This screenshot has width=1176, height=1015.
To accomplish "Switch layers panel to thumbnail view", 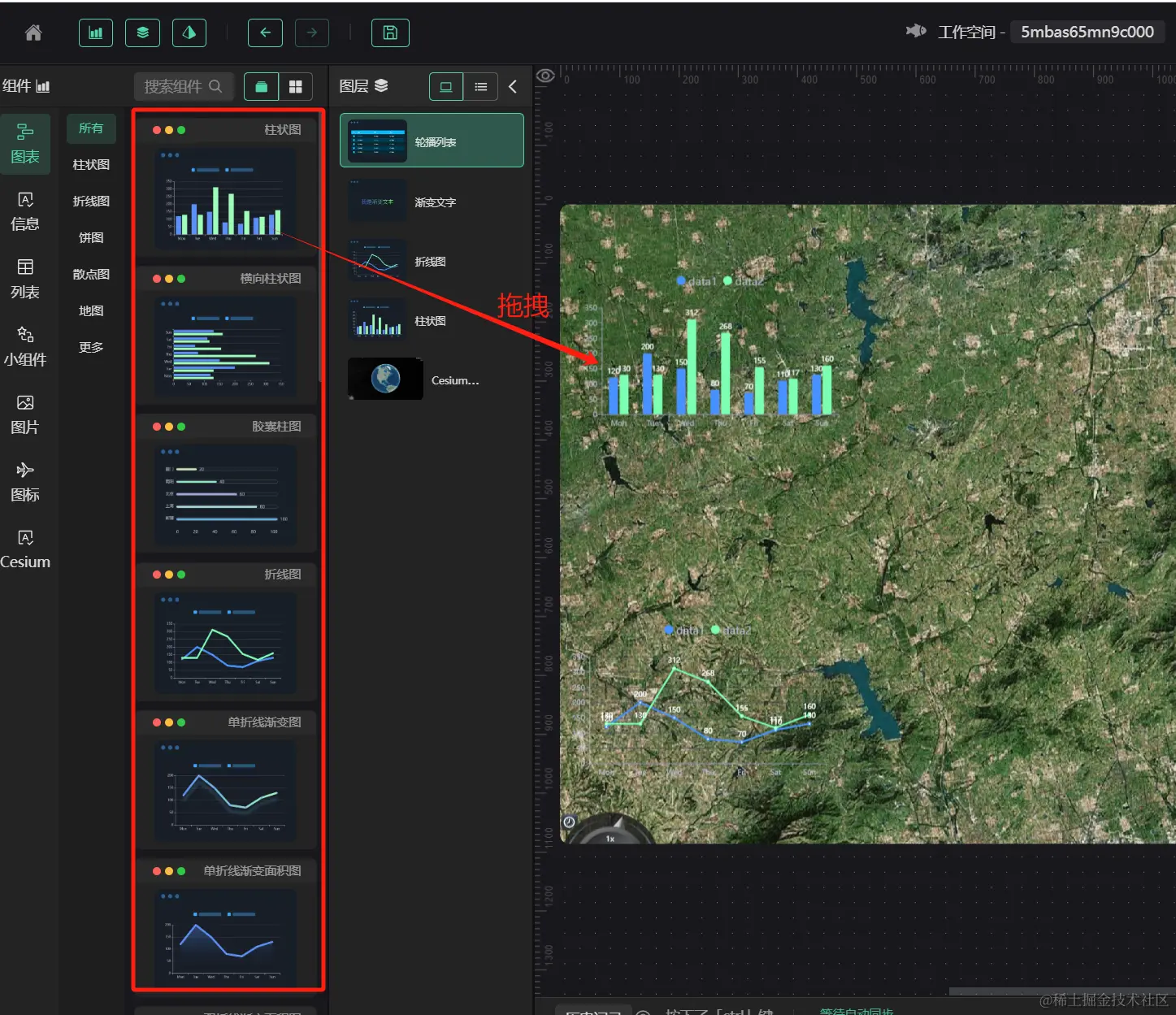I will [x=446, y=86].
